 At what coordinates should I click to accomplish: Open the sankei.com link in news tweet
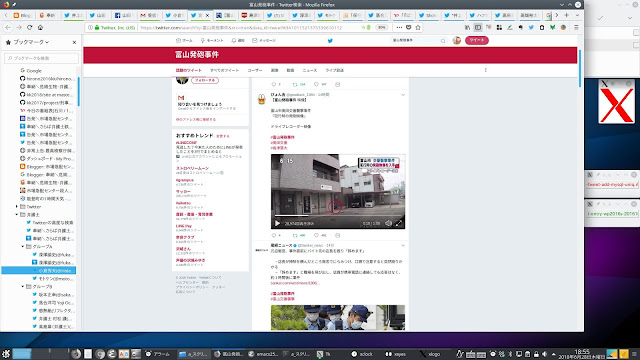[x=294, y=283]
